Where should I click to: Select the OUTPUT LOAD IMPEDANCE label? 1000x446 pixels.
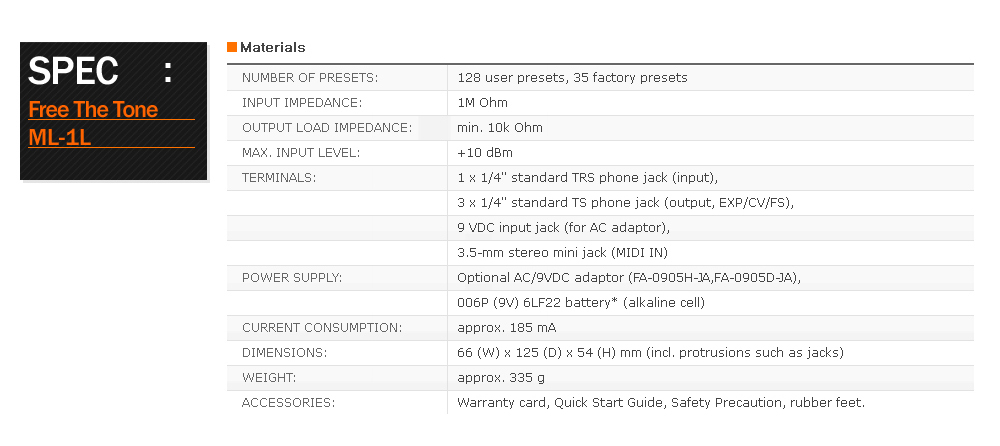tap(327, 128)
